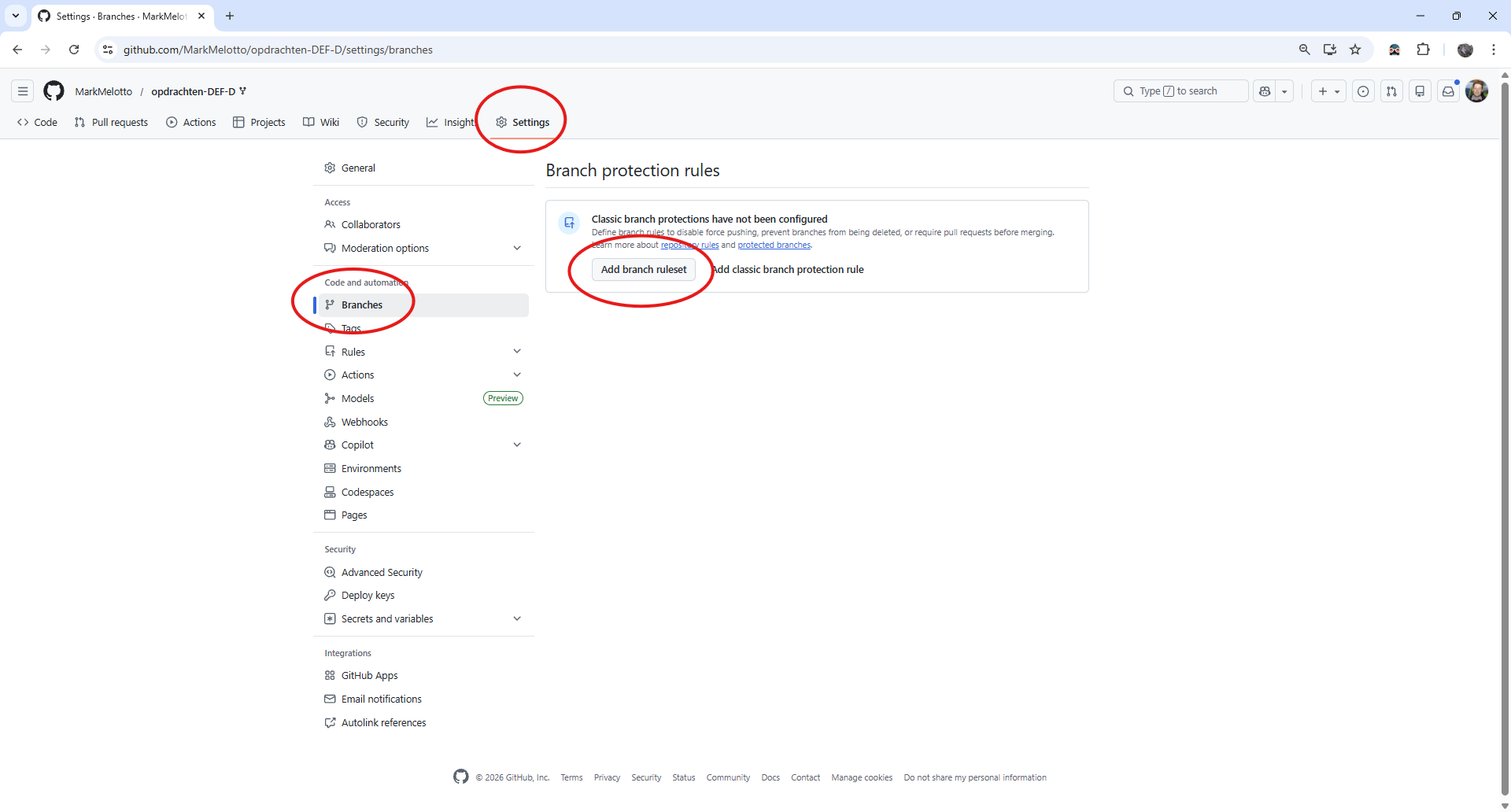This screenshot has width=1511, height=812.
Task: Expand the Copilot sidebar section chevron
Action: coord(517,445)
